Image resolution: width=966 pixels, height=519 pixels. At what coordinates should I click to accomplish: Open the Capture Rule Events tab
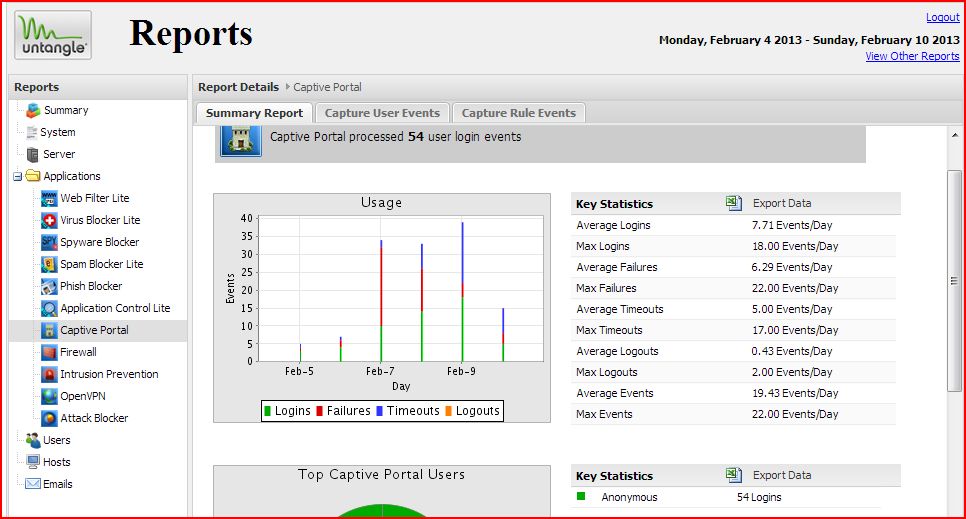point(518,113)
